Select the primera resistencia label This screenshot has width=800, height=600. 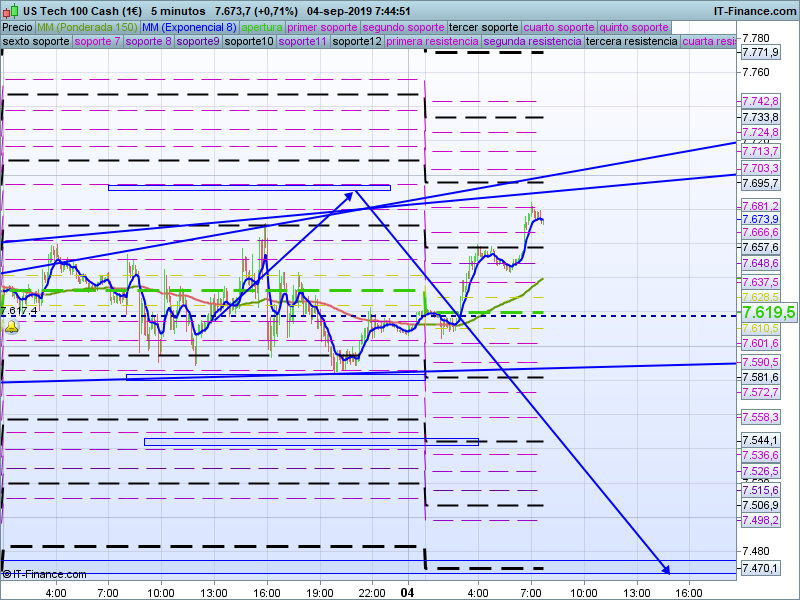click(x=431, y=42)
